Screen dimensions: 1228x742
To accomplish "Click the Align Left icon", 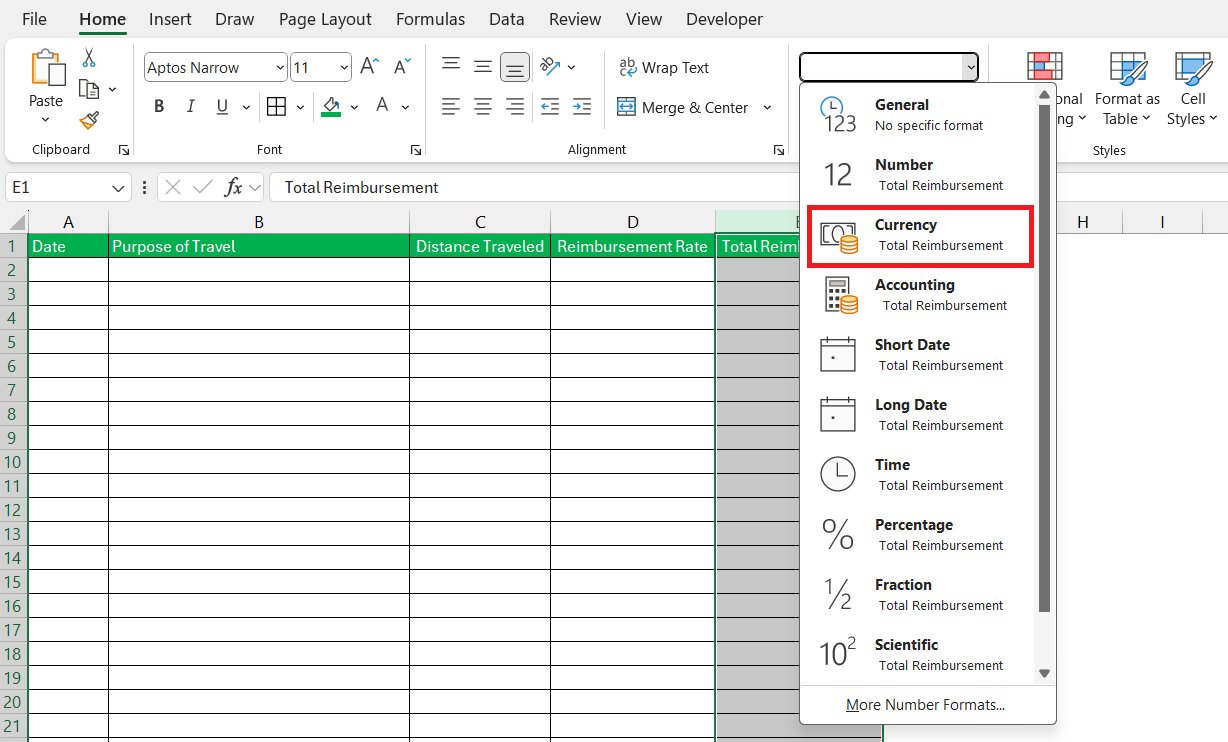I will point(451,106).
